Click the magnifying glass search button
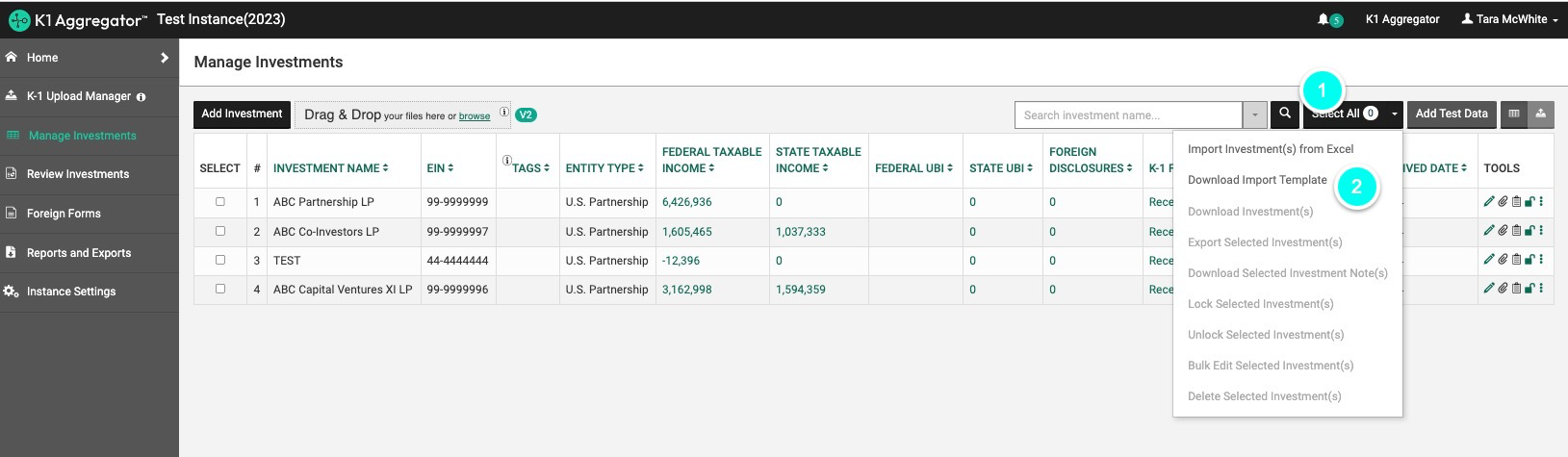The image size is (1568, 457). [x=1285, y=114]
